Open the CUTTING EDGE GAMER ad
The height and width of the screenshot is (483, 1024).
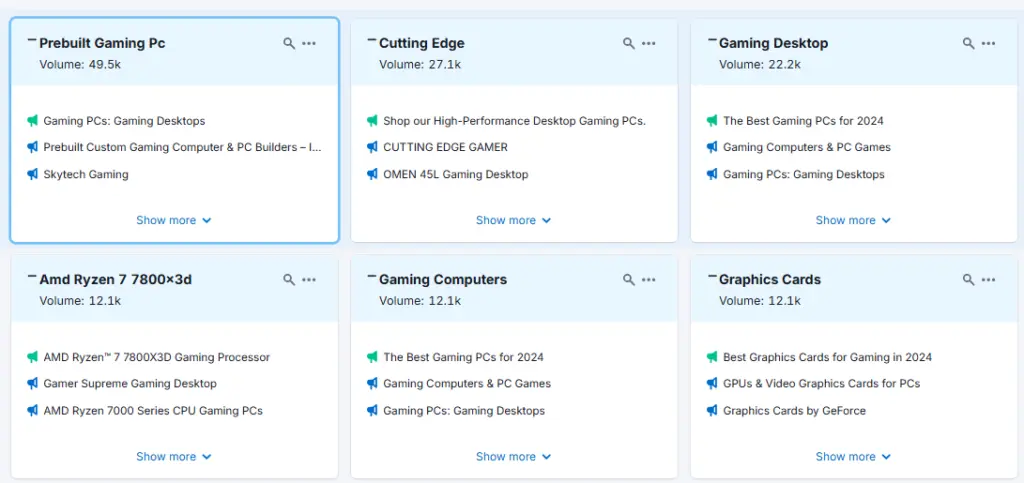point(445,147)
